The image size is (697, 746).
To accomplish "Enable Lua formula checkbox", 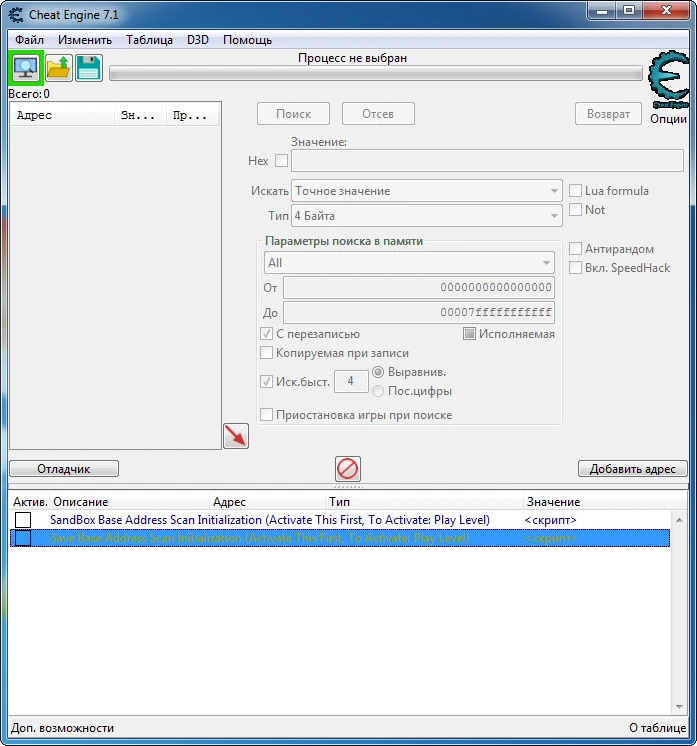I will [575, 191].
